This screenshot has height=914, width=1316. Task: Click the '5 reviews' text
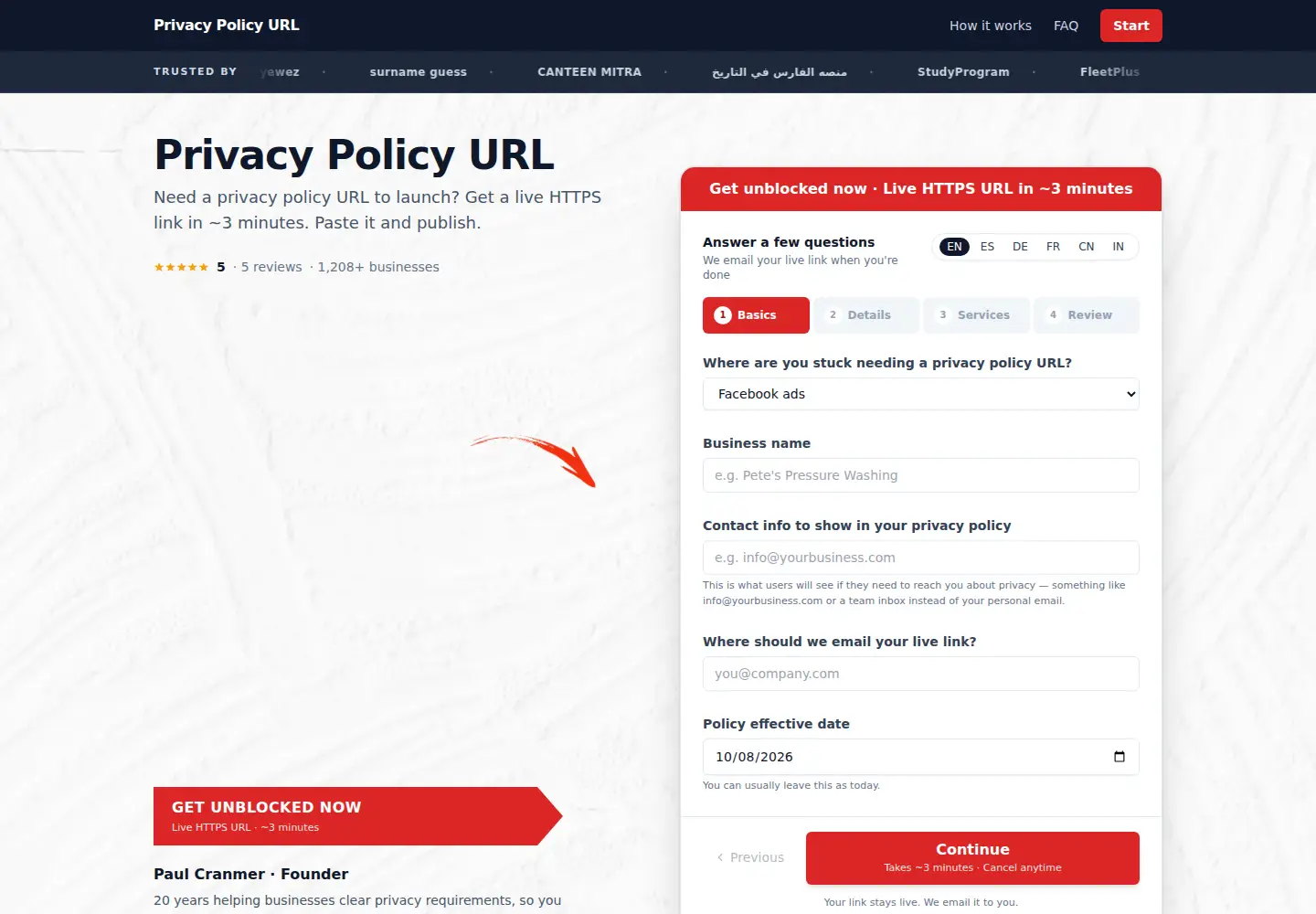(x=271, y=267)
